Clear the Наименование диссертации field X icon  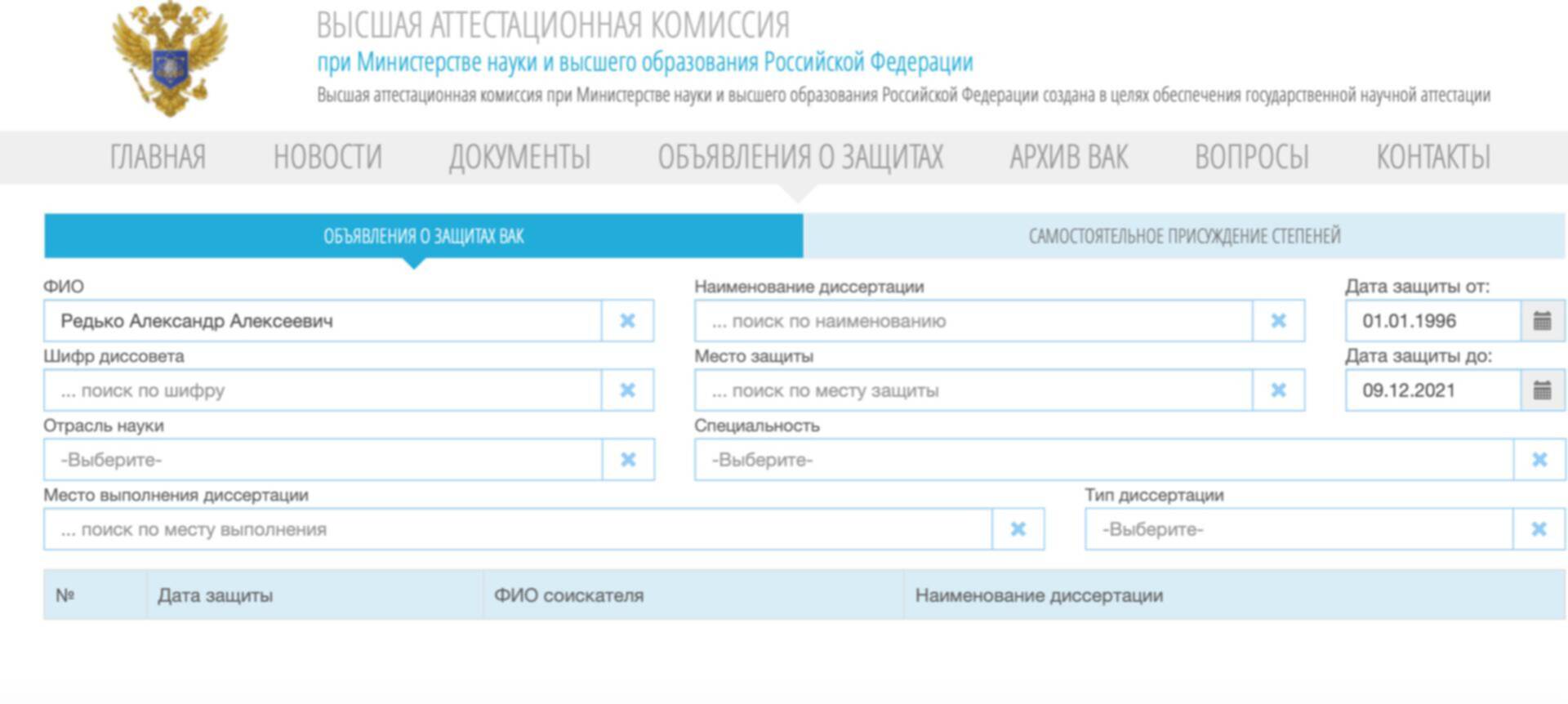coord(1278,321)
